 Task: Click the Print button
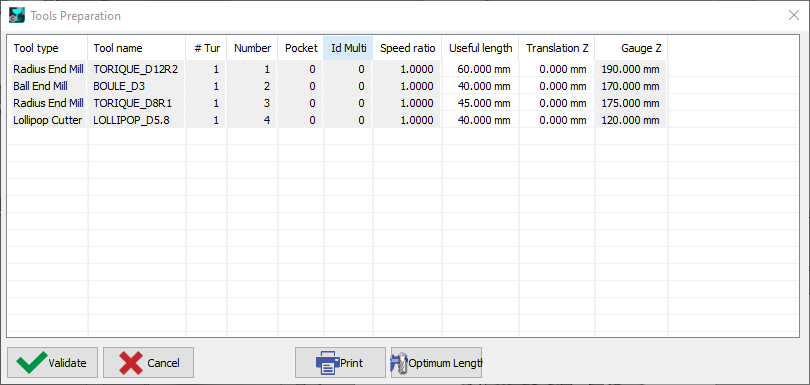(x=340, y=363)
